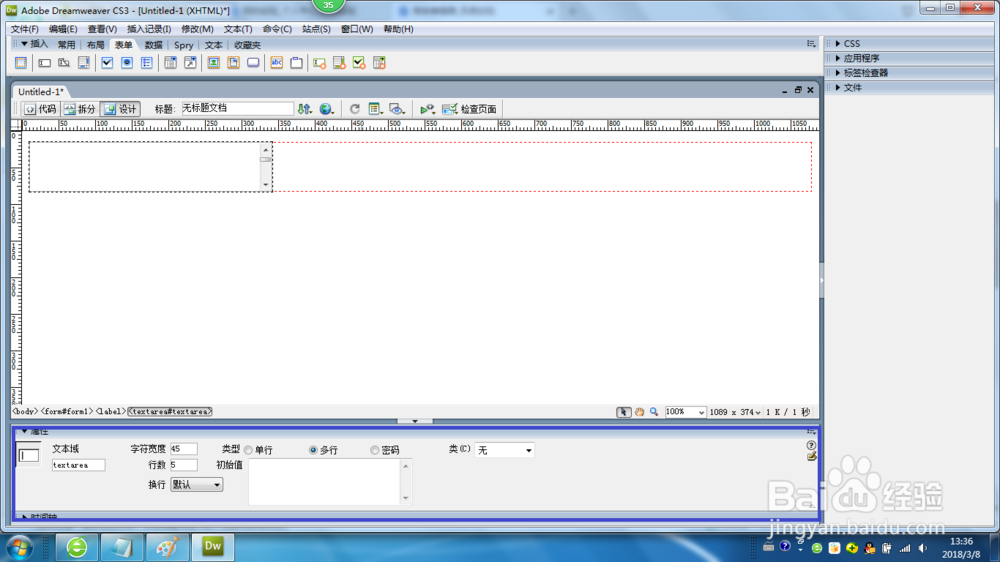Insert a Textarea icon
The height and width of the screenshot is (562, 1000).
tap(84, 63)
